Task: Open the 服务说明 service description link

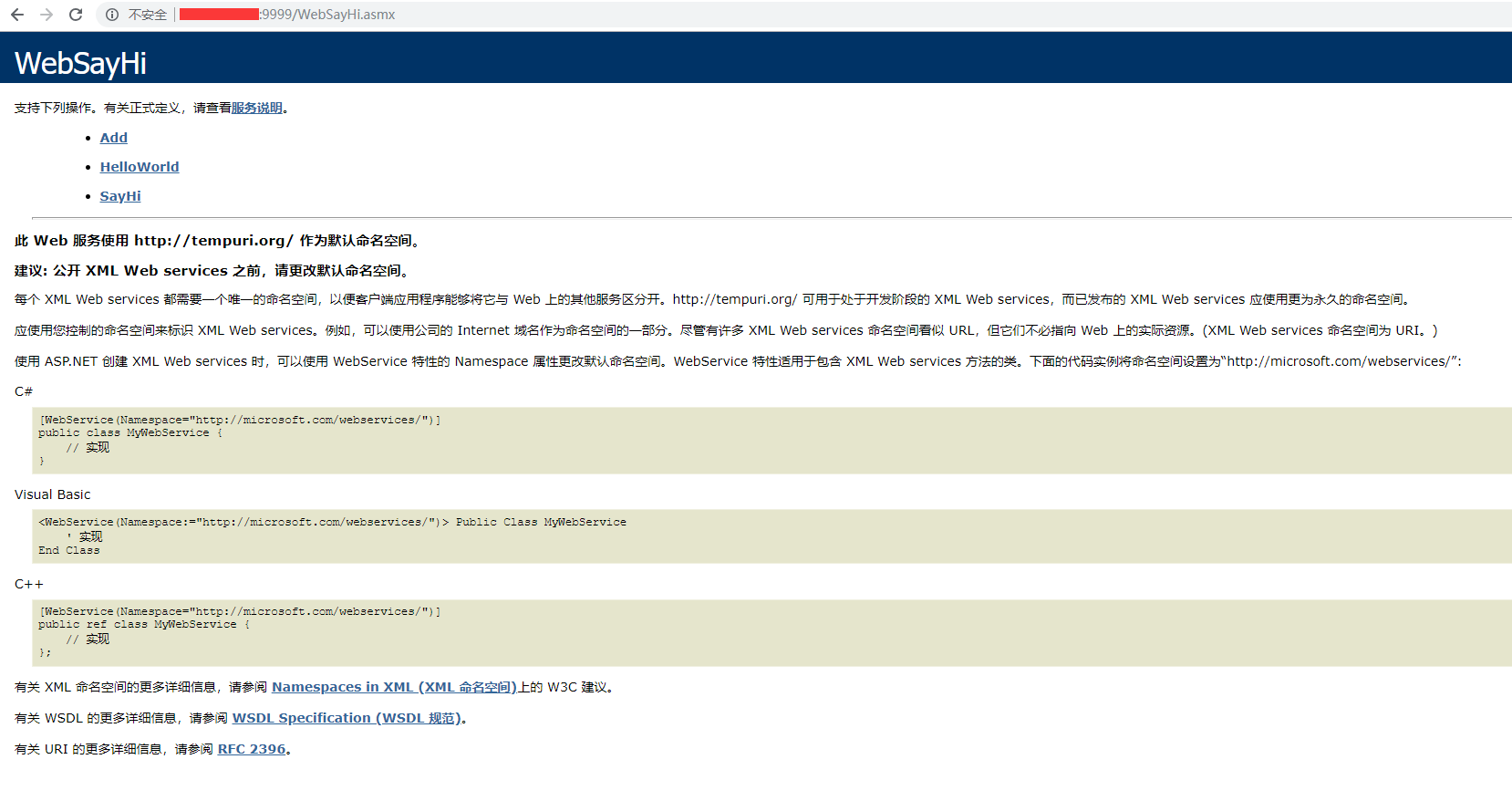Action: pyautogui.click(x=257, y=108)
